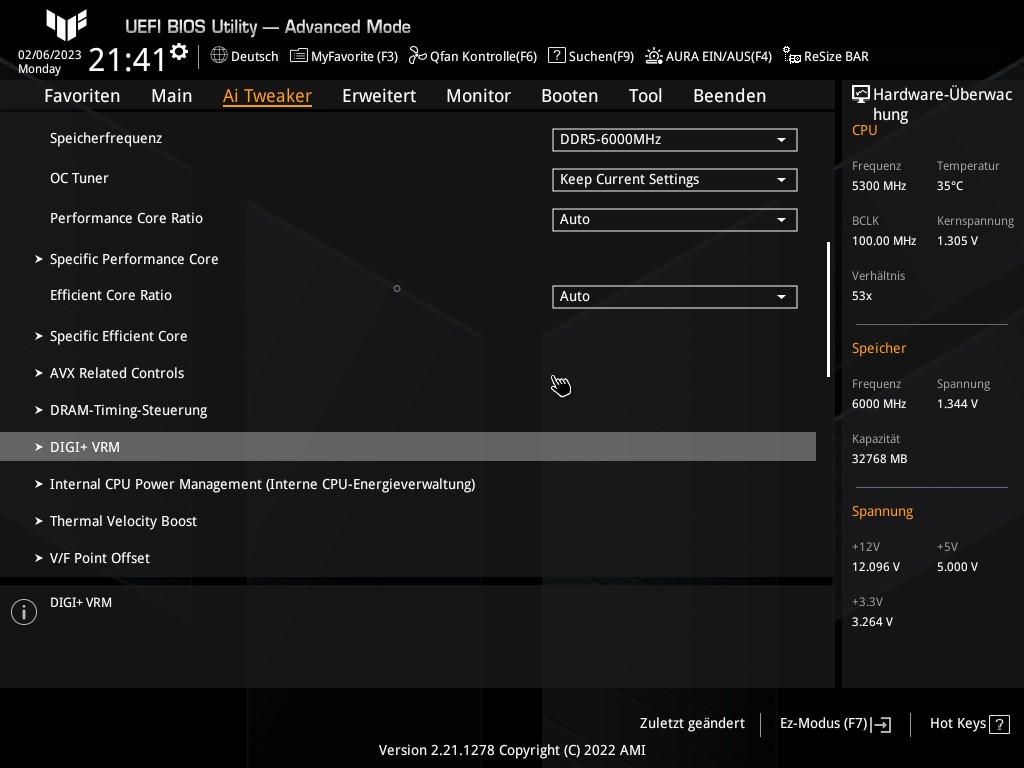The image size is (1024, 768).
Task: Click the info icon beside DIGI+ VRM help
Action: [24, 612]
